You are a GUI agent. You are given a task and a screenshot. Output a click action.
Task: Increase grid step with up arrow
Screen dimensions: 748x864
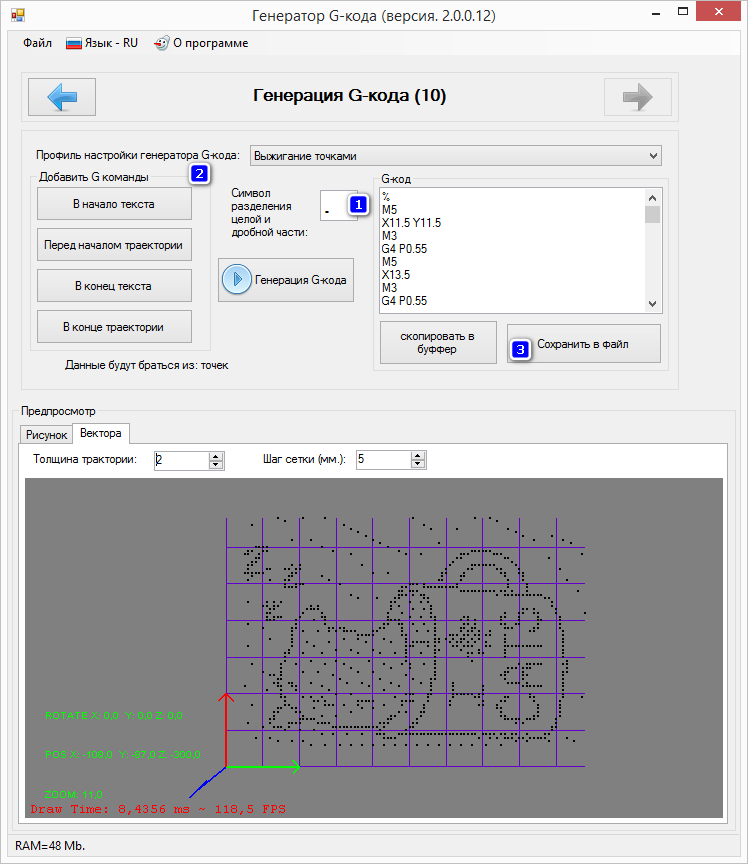click(x=418, y=455)
